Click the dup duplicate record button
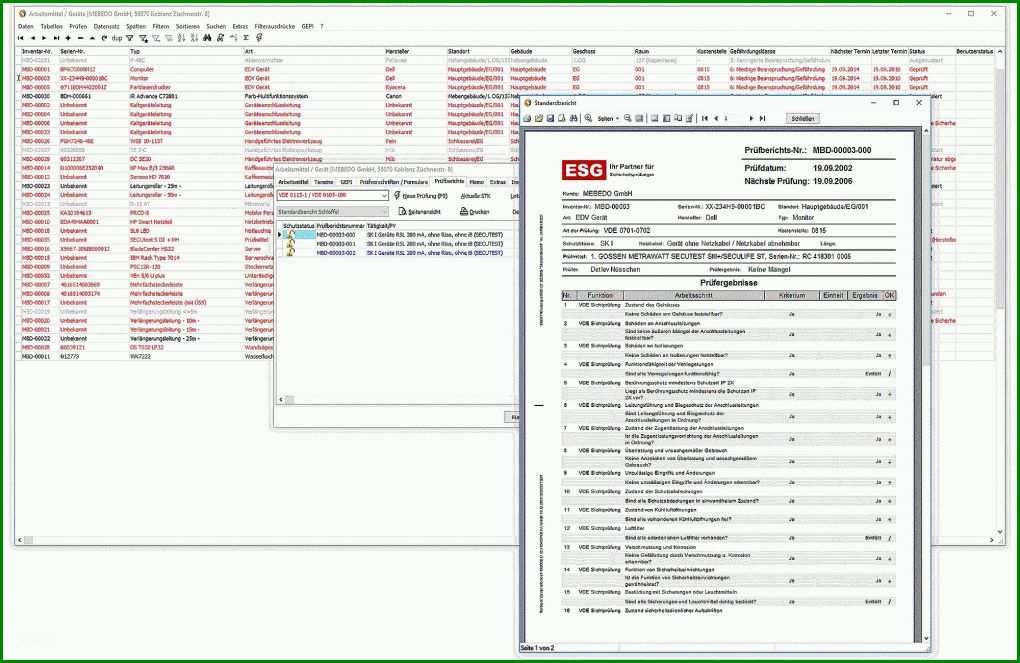The width and height of the screenshot is (1020, 663). [x=117, y=38]
